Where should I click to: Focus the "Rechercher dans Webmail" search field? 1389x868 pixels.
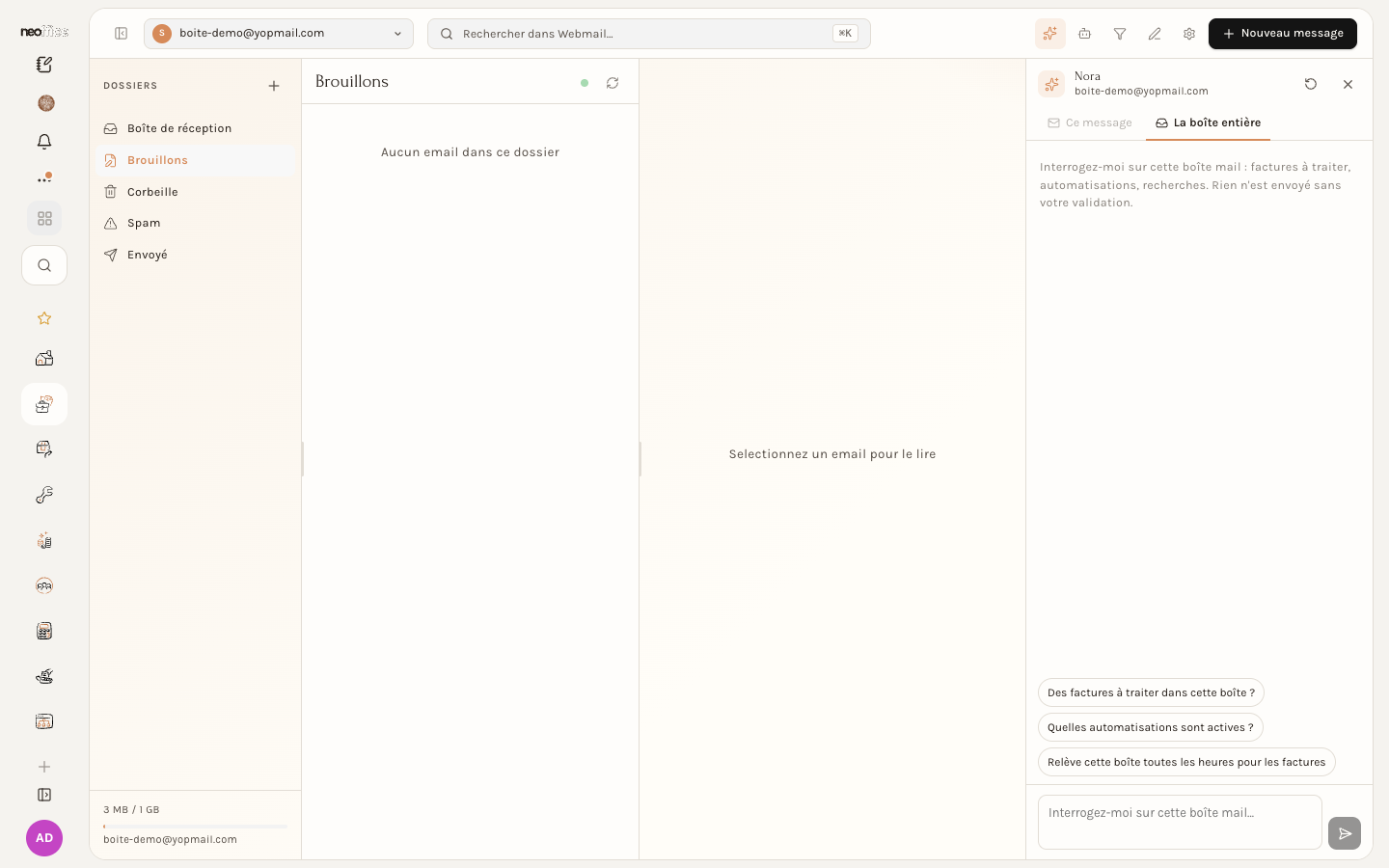[649, 34]
